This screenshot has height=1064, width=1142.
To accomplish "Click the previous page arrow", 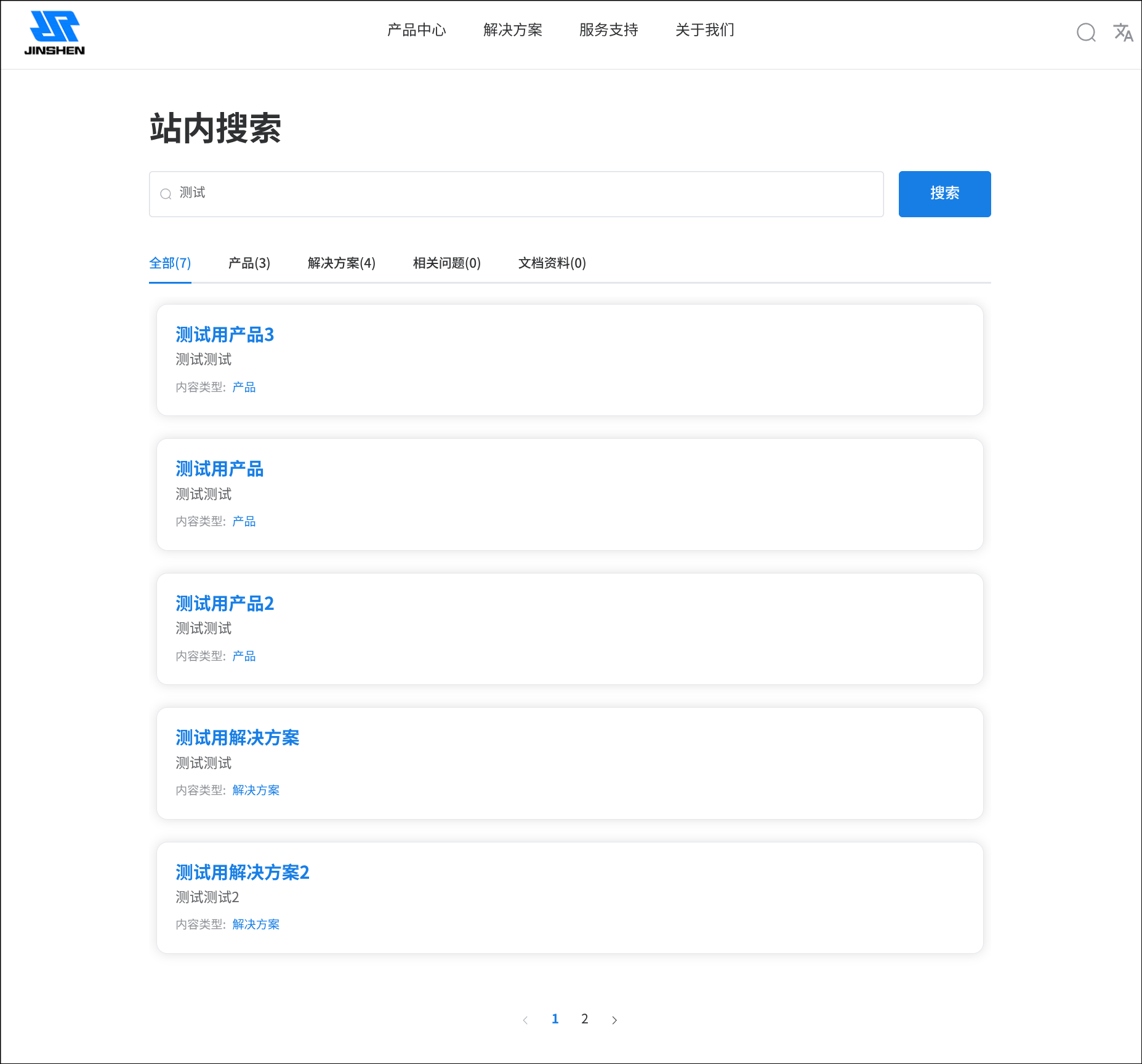I will (x=525, y=1020).
